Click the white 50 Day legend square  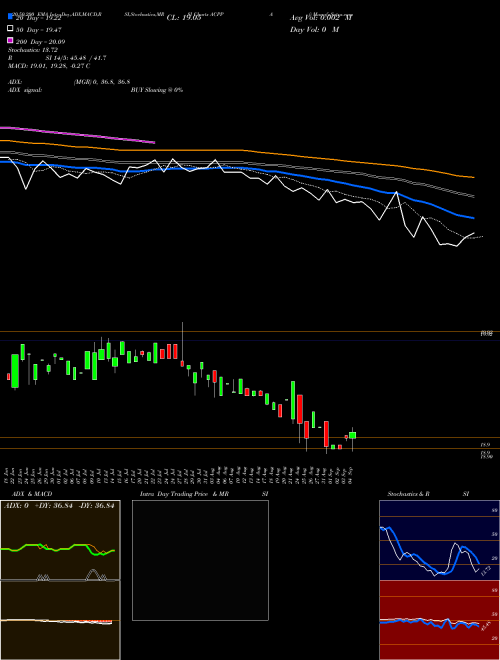point(10,29)
